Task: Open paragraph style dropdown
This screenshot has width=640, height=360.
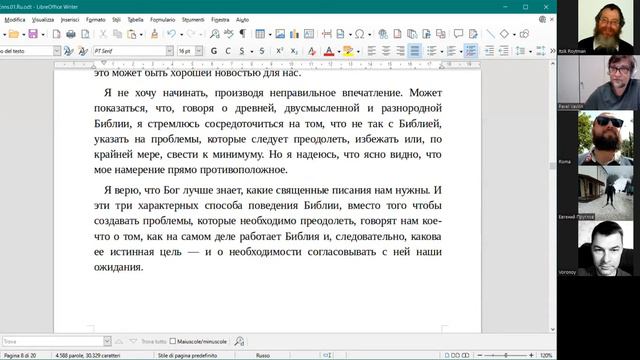Action: coord(57,51)
